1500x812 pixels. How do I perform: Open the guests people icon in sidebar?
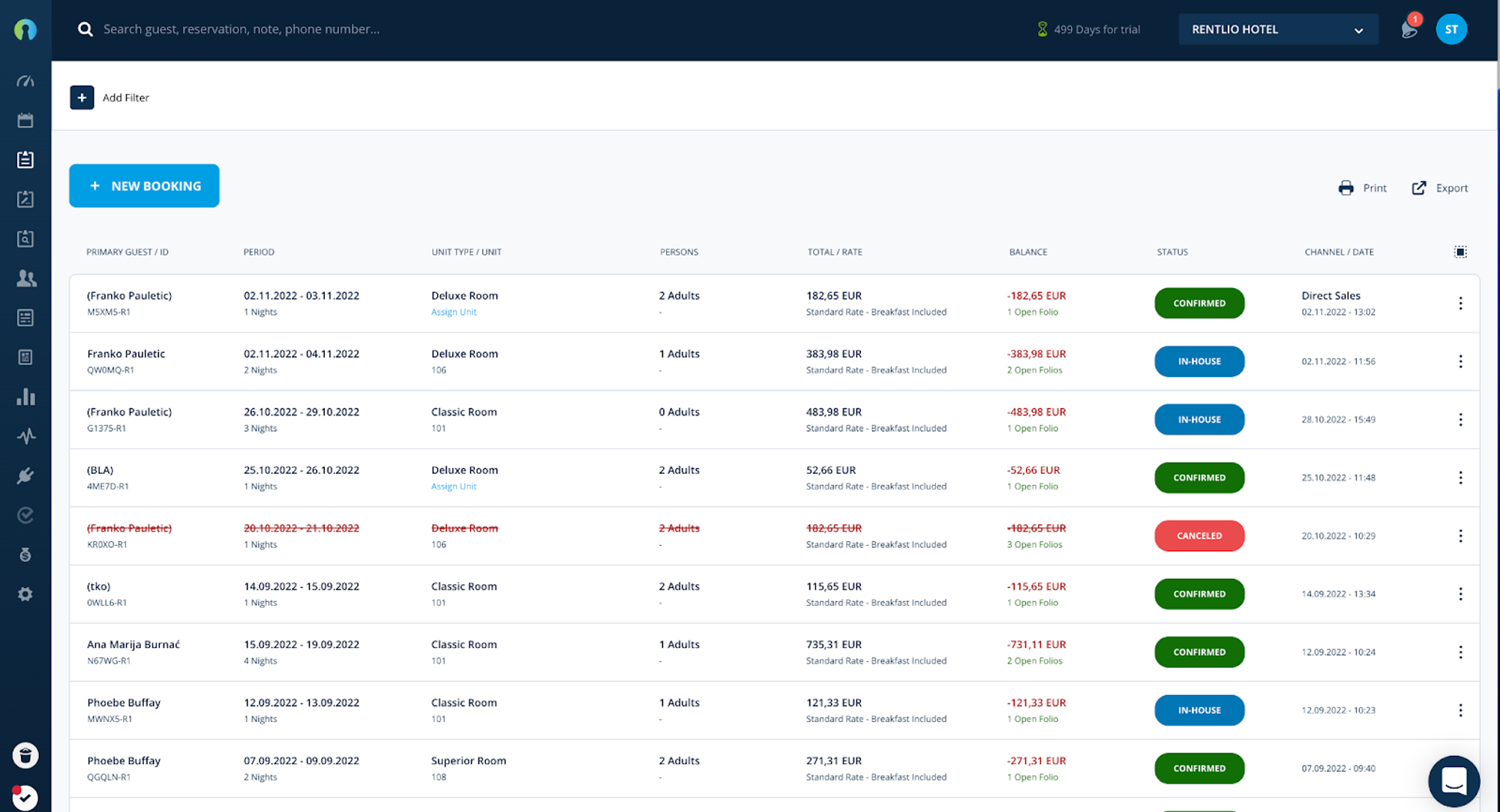(x=25, y=278)
